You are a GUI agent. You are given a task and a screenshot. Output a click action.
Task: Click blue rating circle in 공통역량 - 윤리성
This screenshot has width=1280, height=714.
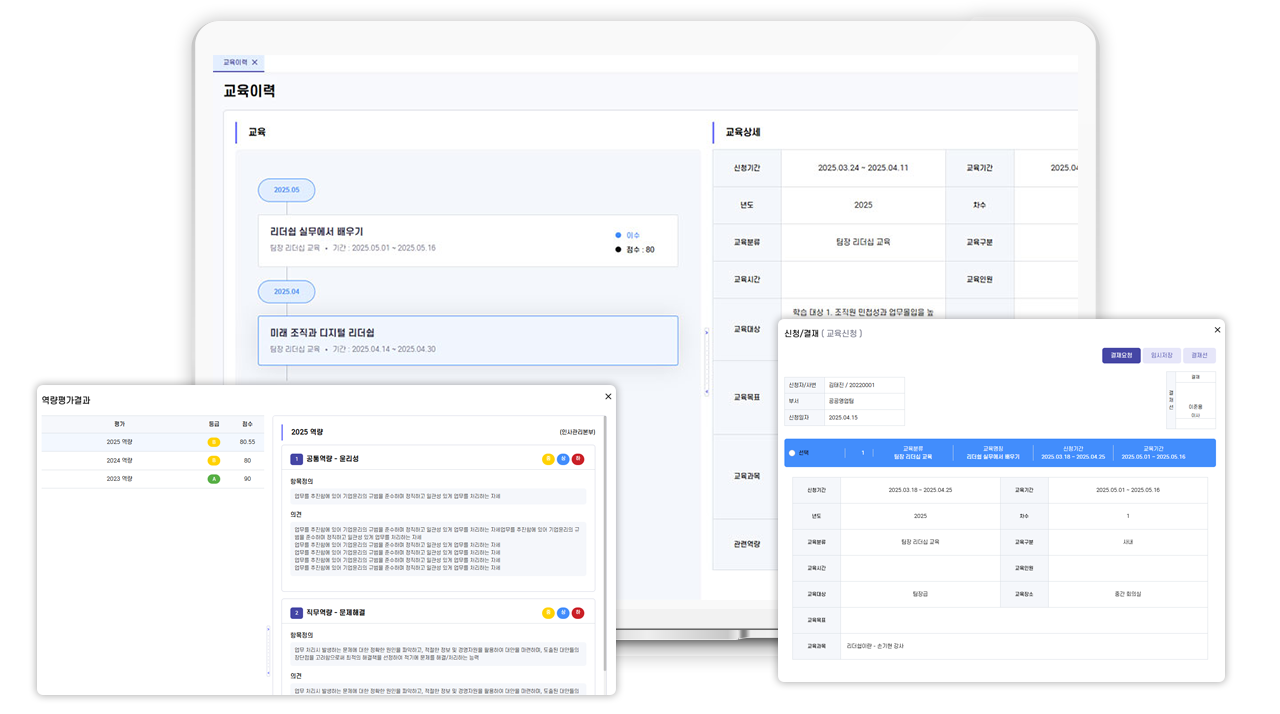(563, 459)
